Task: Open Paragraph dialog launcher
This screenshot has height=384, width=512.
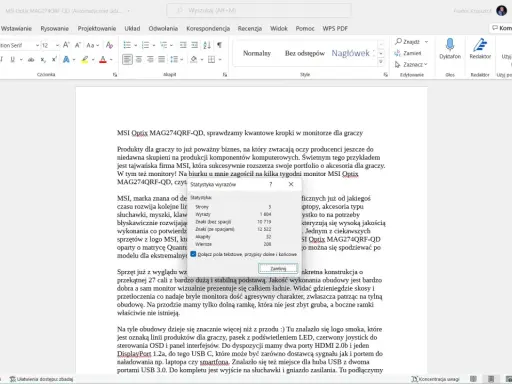Action: pos(225,75)
